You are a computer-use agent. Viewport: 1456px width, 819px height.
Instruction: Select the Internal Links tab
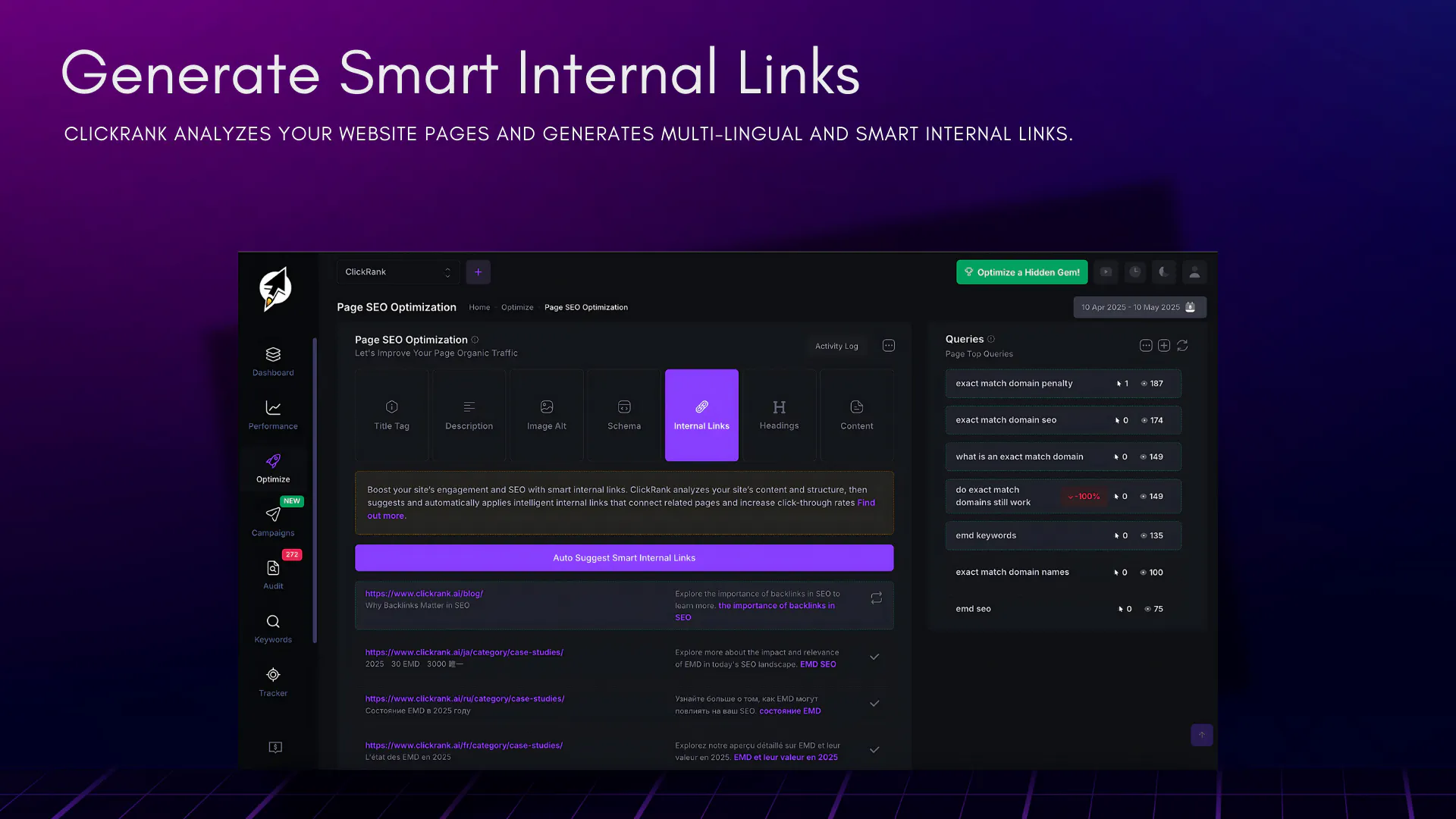(x=701, y=416)
